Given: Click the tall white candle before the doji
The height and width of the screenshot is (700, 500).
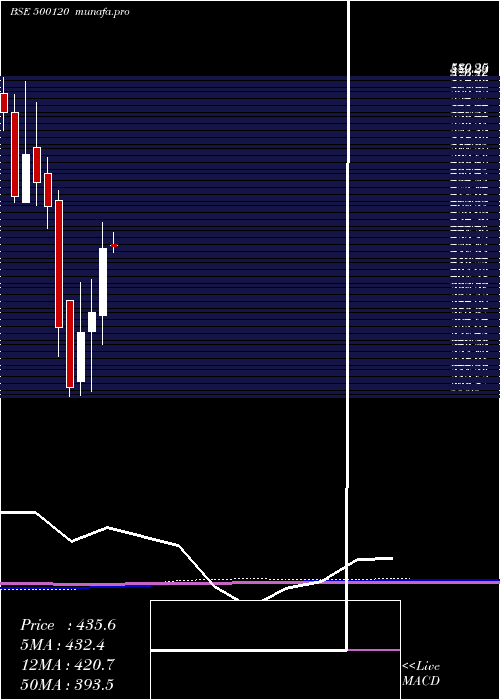Looking at the screenshot, I should pos(103,282).
